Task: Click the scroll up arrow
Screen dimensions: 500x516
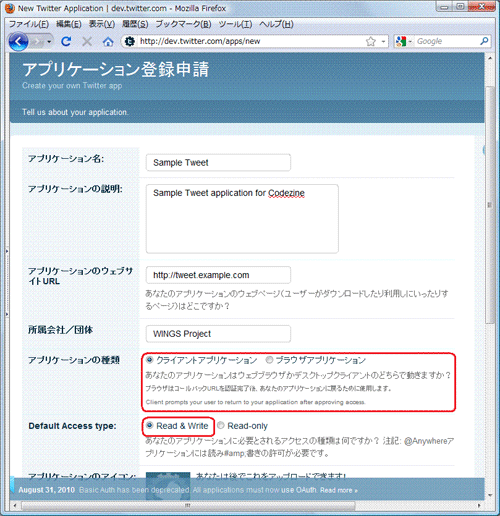Action: click(x=489, y=58)
